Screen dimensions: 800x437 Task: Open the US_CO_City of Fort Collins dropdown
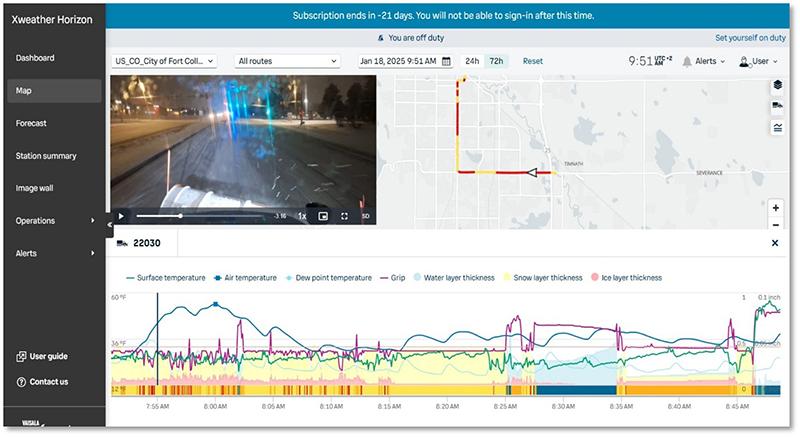coord(164,61)
